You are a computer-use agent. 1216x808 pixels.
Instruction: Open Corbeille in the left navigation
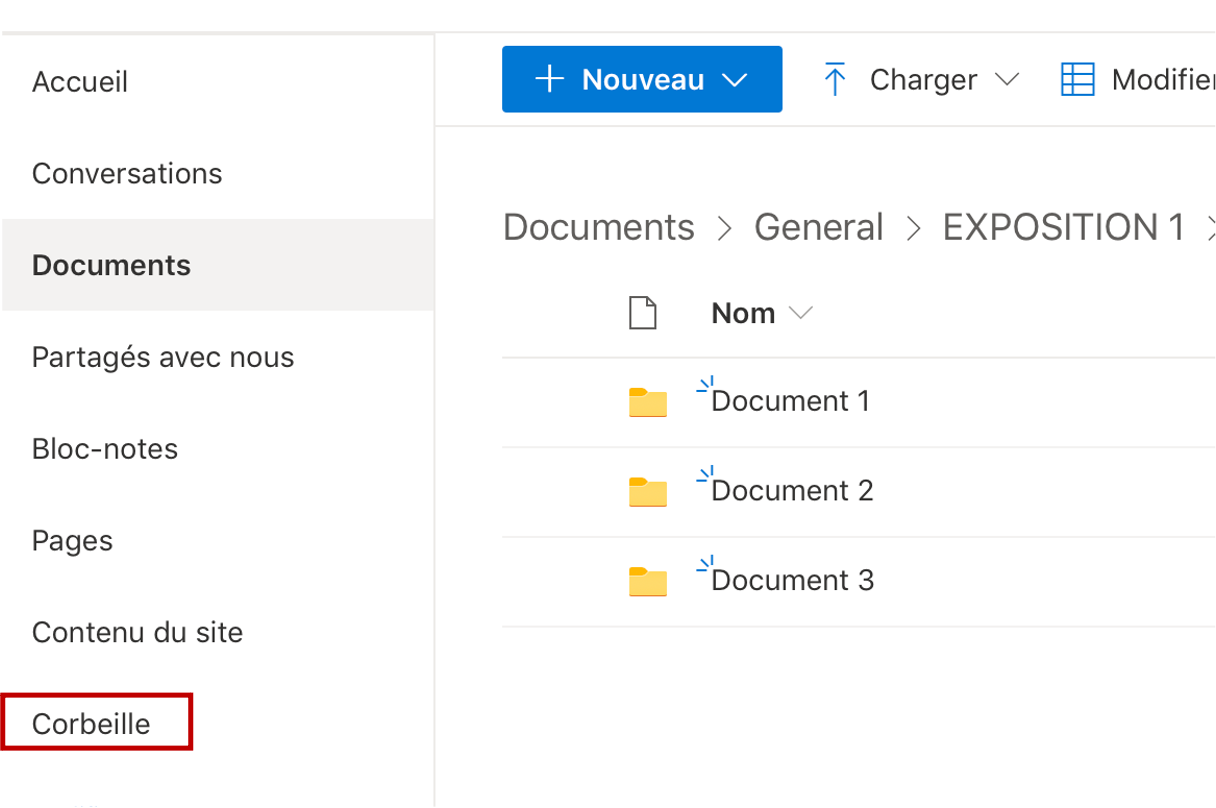91,724
